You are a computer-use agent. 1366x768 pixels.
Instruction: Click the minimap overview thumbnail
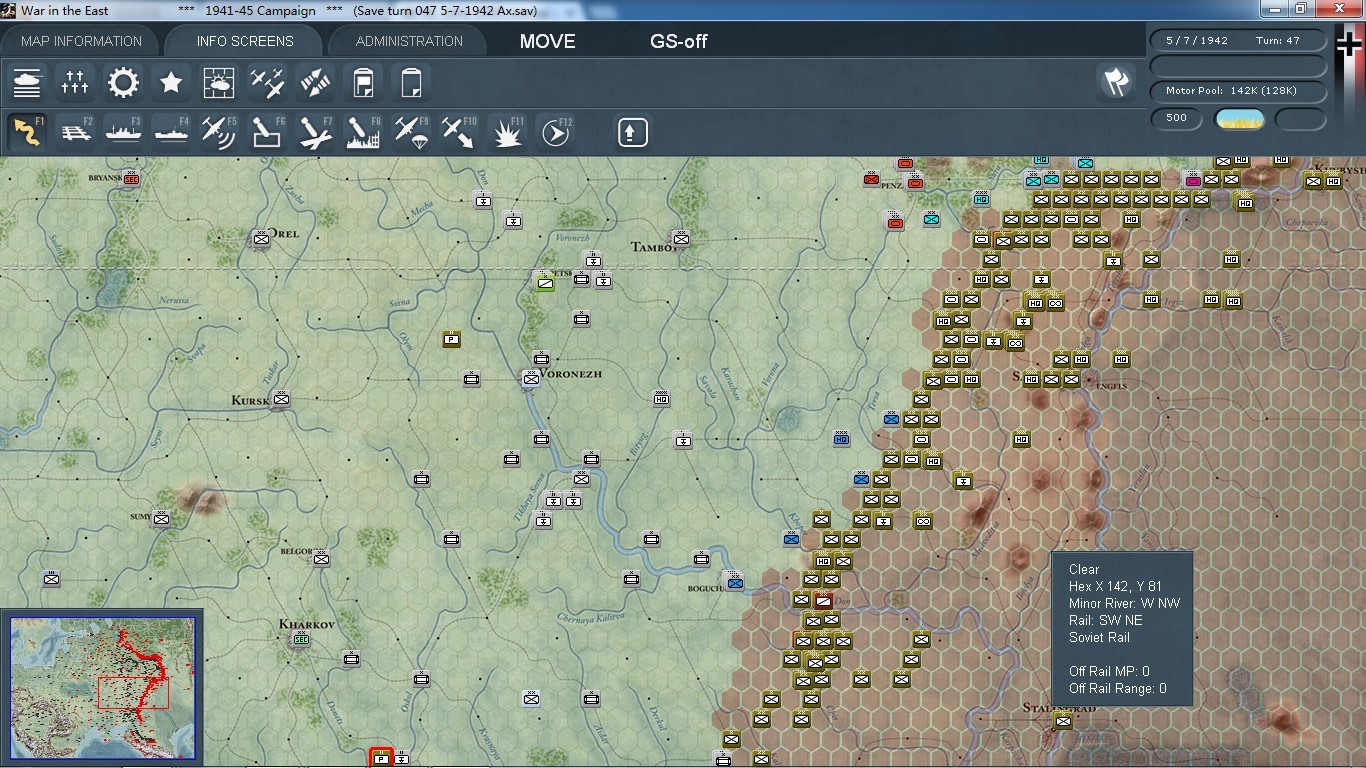point(103,688)
